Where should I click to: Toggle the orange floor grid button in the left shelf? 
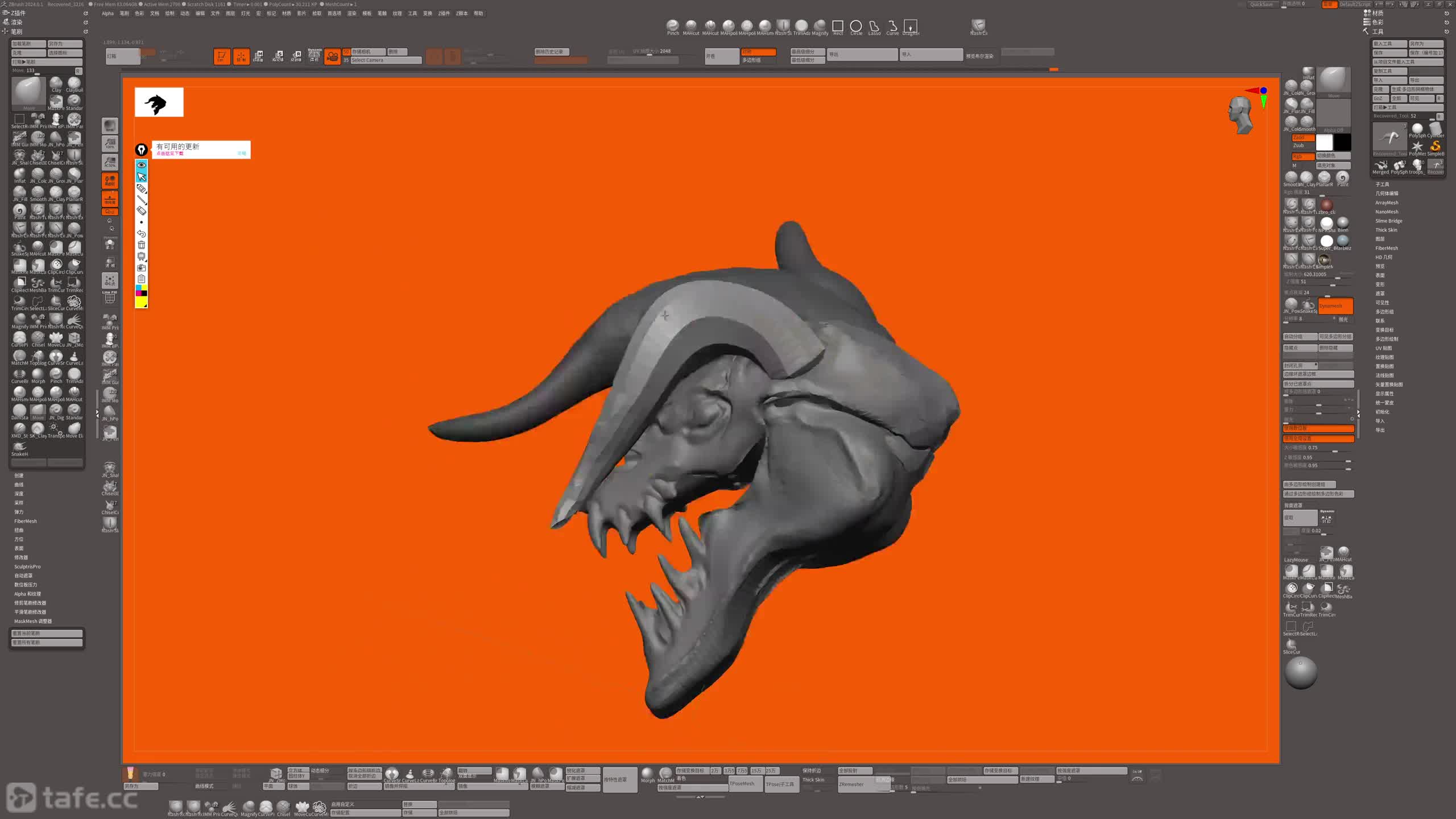(110, 198)
